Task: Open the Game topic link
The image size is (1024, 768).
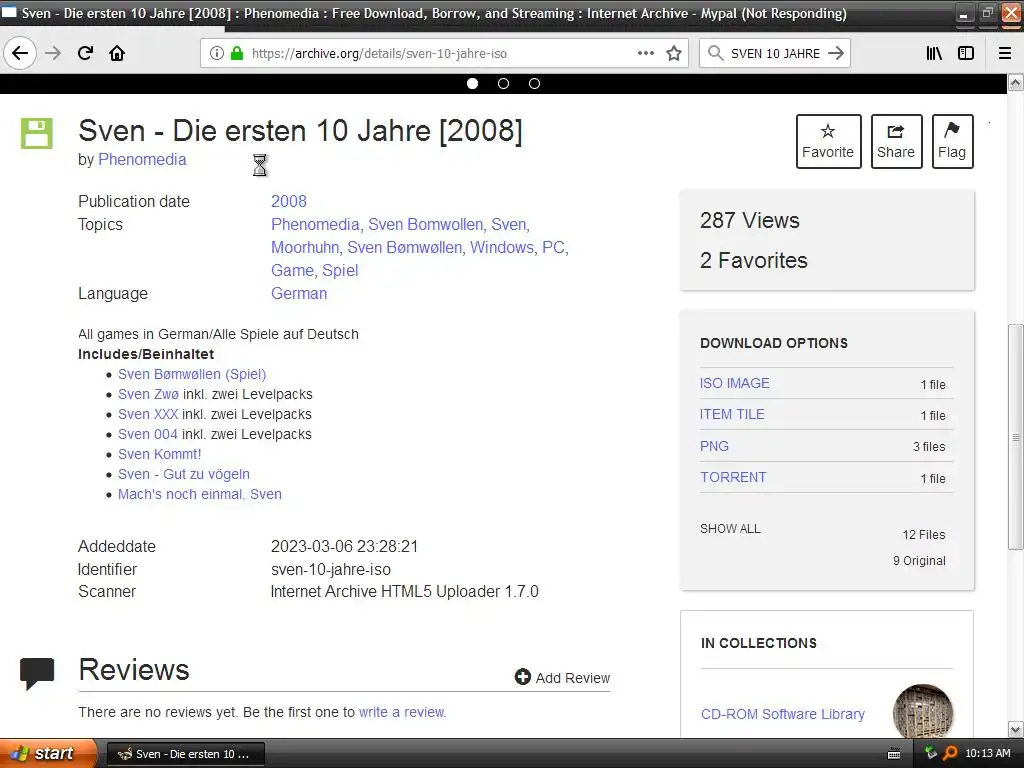Action: (293, 270)
